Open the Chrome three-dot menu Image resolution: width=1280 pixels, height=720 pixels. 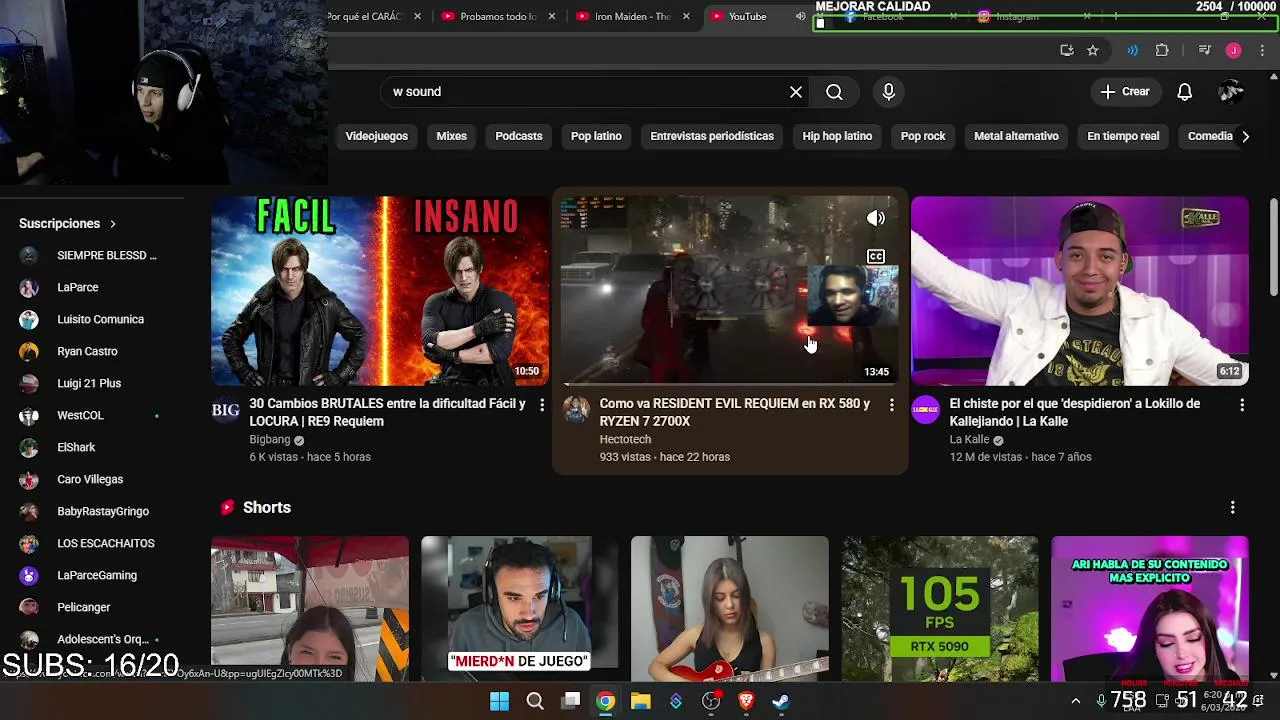pyautogui.click(x=1262, y=51)
